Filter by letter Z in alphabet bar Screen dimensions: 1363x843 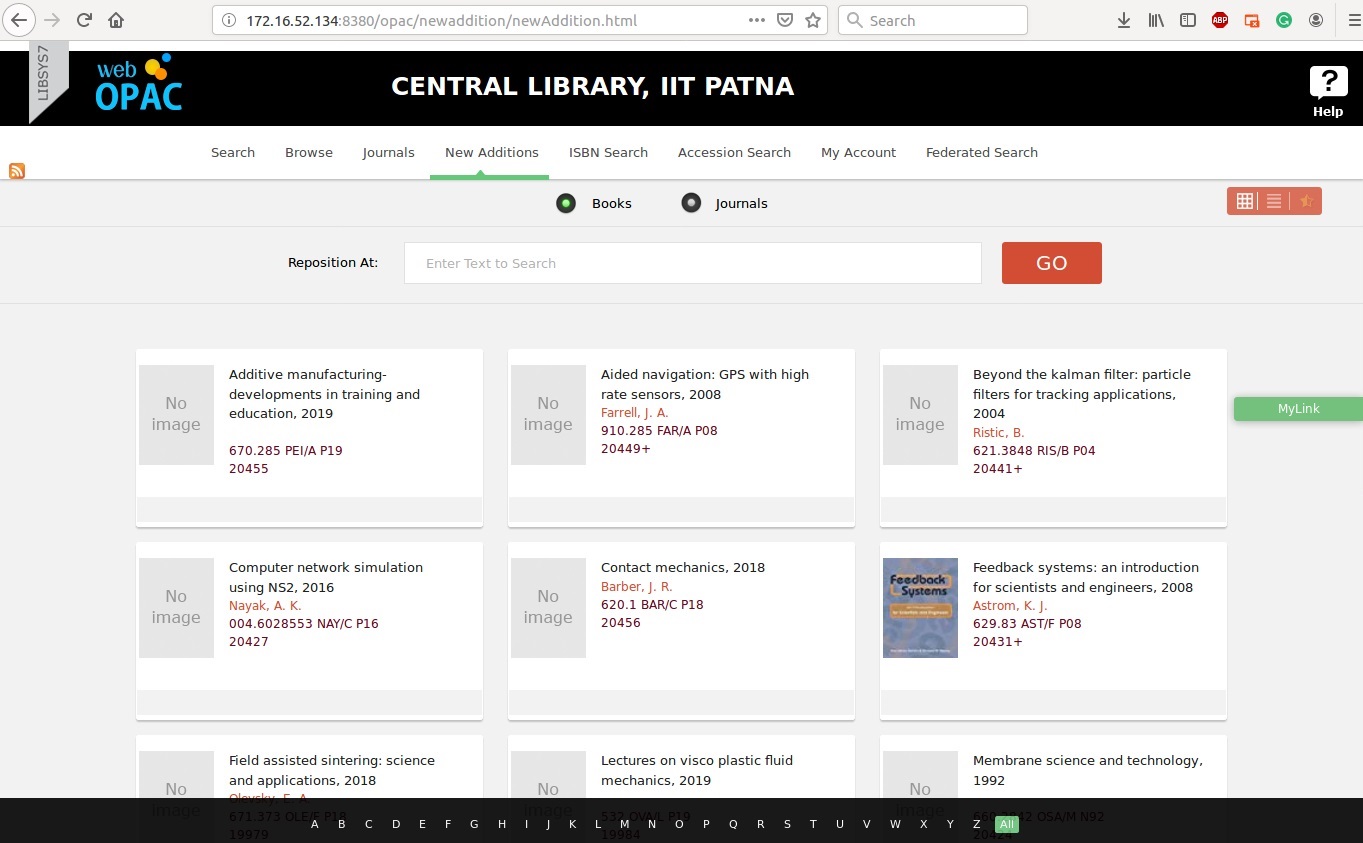tap(976, 824)
